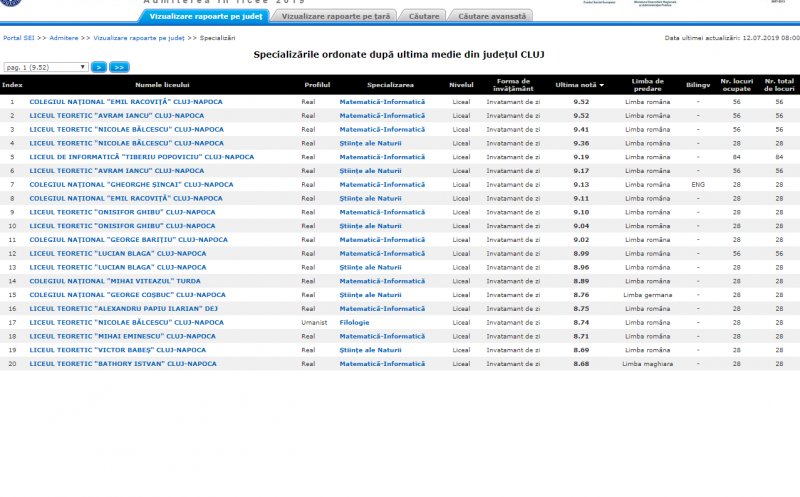
Task: Open the page selector dropdown
Action: pyautogui.click(x=45, y=67)
